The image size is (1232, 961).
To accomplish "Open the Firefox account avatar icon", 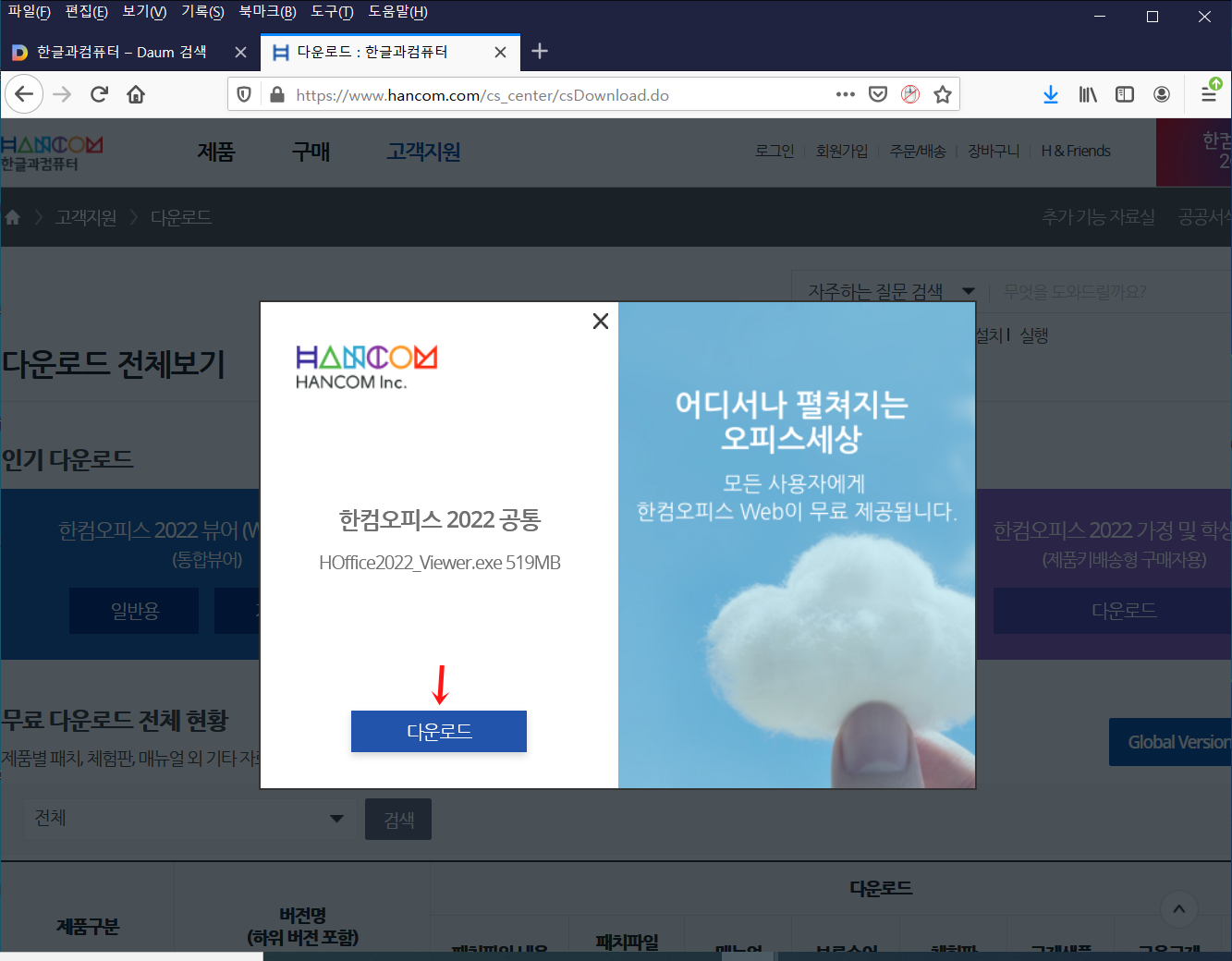I will click(x=1162, y=94).
